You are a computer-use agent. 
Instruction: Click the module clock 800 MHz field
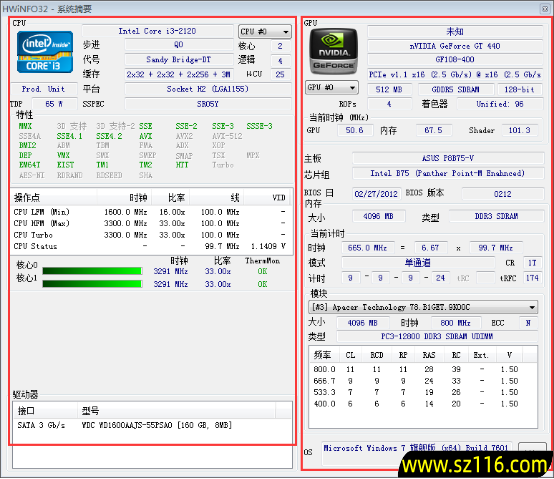tap(455, 323)
